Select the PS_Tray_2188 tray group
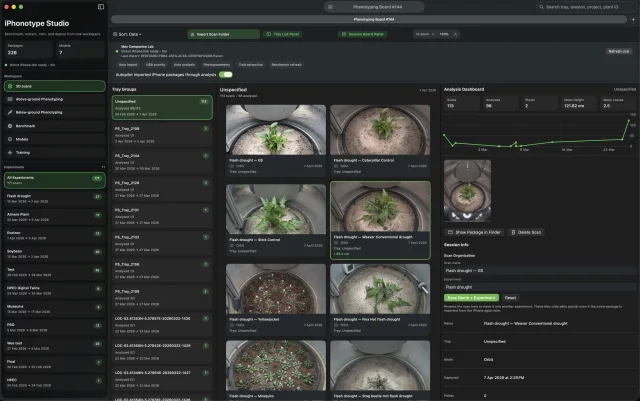Image resolution: width=640 pixels, height=401 pixels. tap(162, 135)
